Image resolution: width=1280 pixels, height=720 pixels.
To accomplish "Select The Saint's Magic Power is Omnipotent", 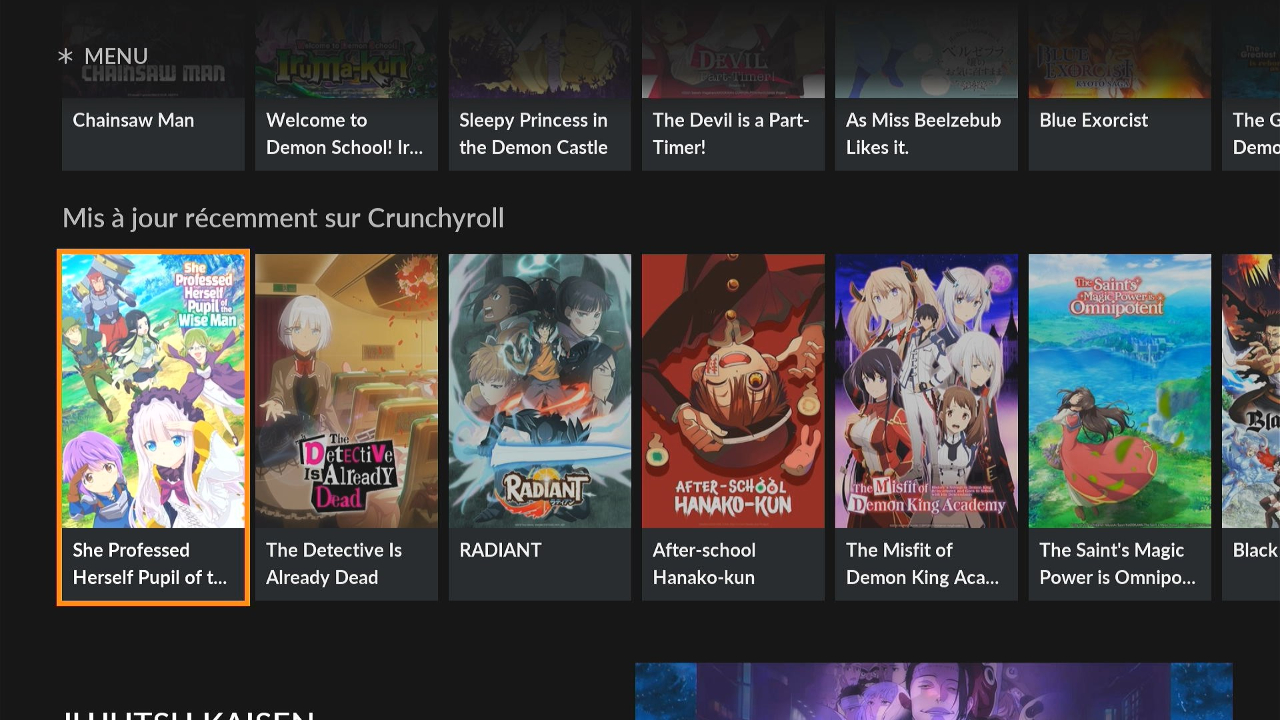I will tap(1119, 390).
